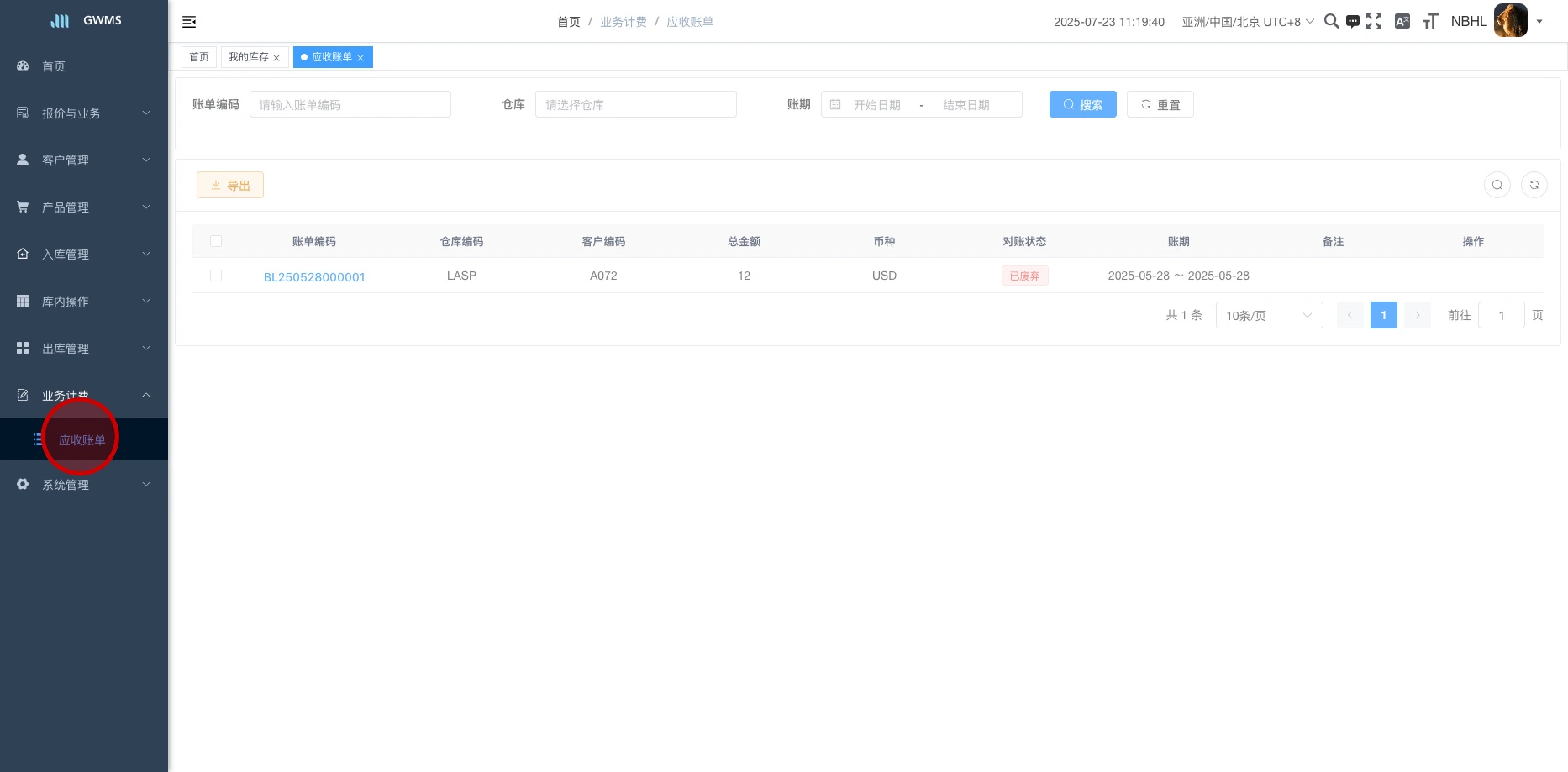This screenshot has width=1568, height=772.
Task: Open the 10条/页 page size dropdown
Action: (x=1268, y=316)
